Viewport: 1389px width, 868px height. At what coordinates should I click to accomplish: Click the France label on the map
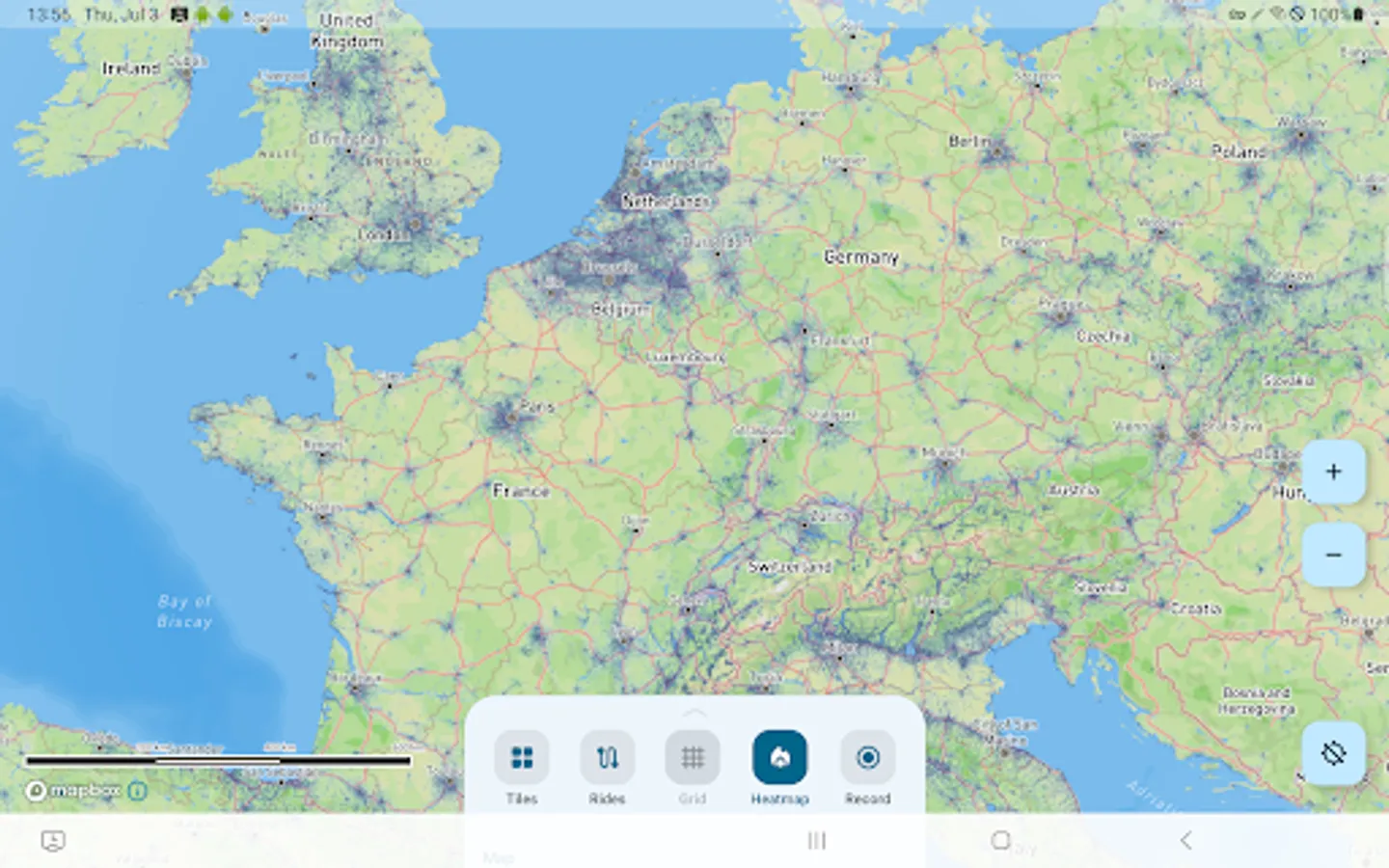(x=519, y=490)
